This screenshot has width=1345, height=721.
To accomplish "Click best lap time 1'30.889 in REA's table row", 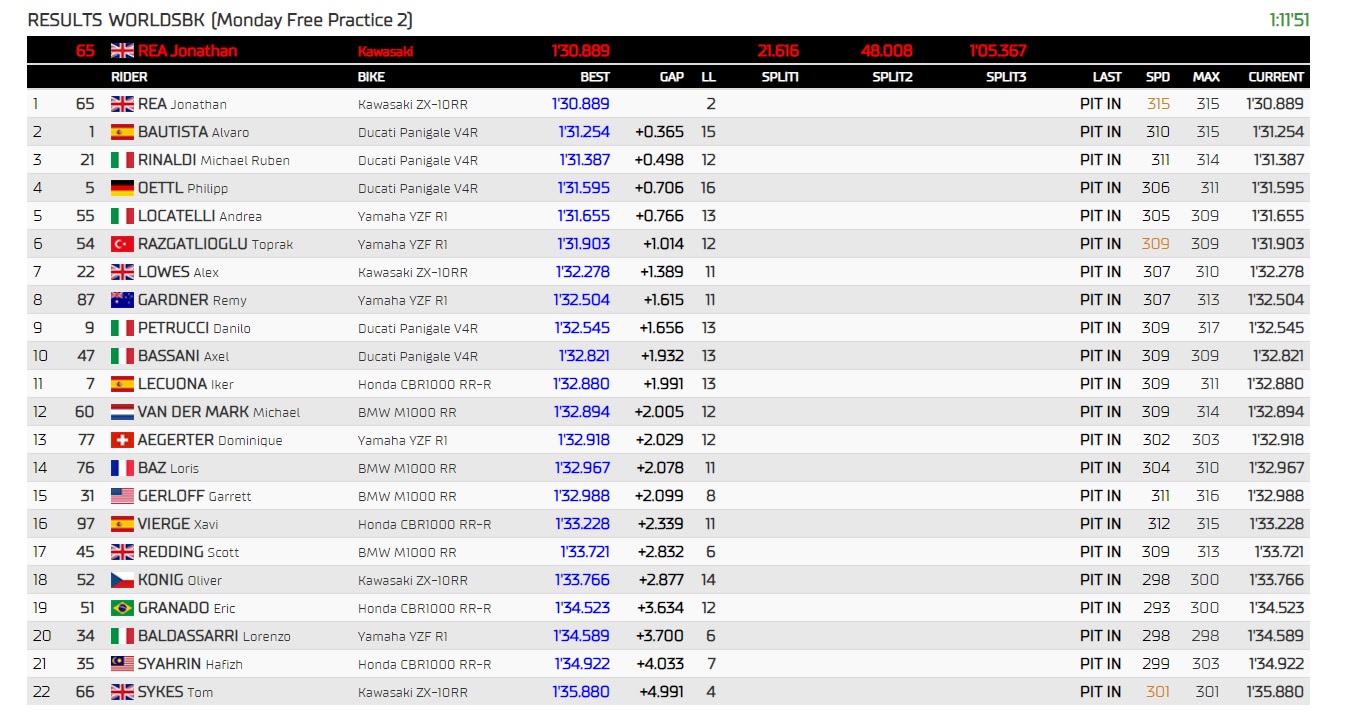I will tap(580, 103).
